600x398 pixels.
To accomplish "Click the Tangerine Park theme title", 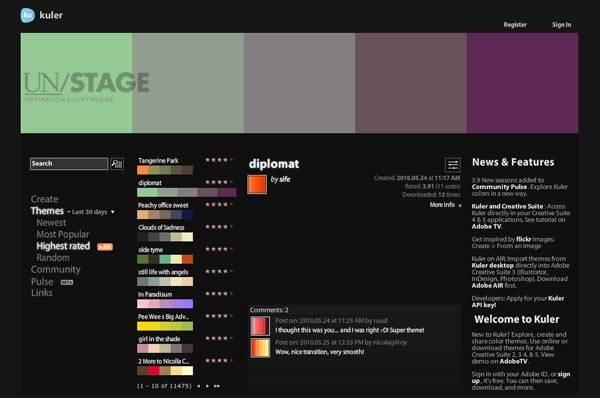I will (x=158, y=160).
